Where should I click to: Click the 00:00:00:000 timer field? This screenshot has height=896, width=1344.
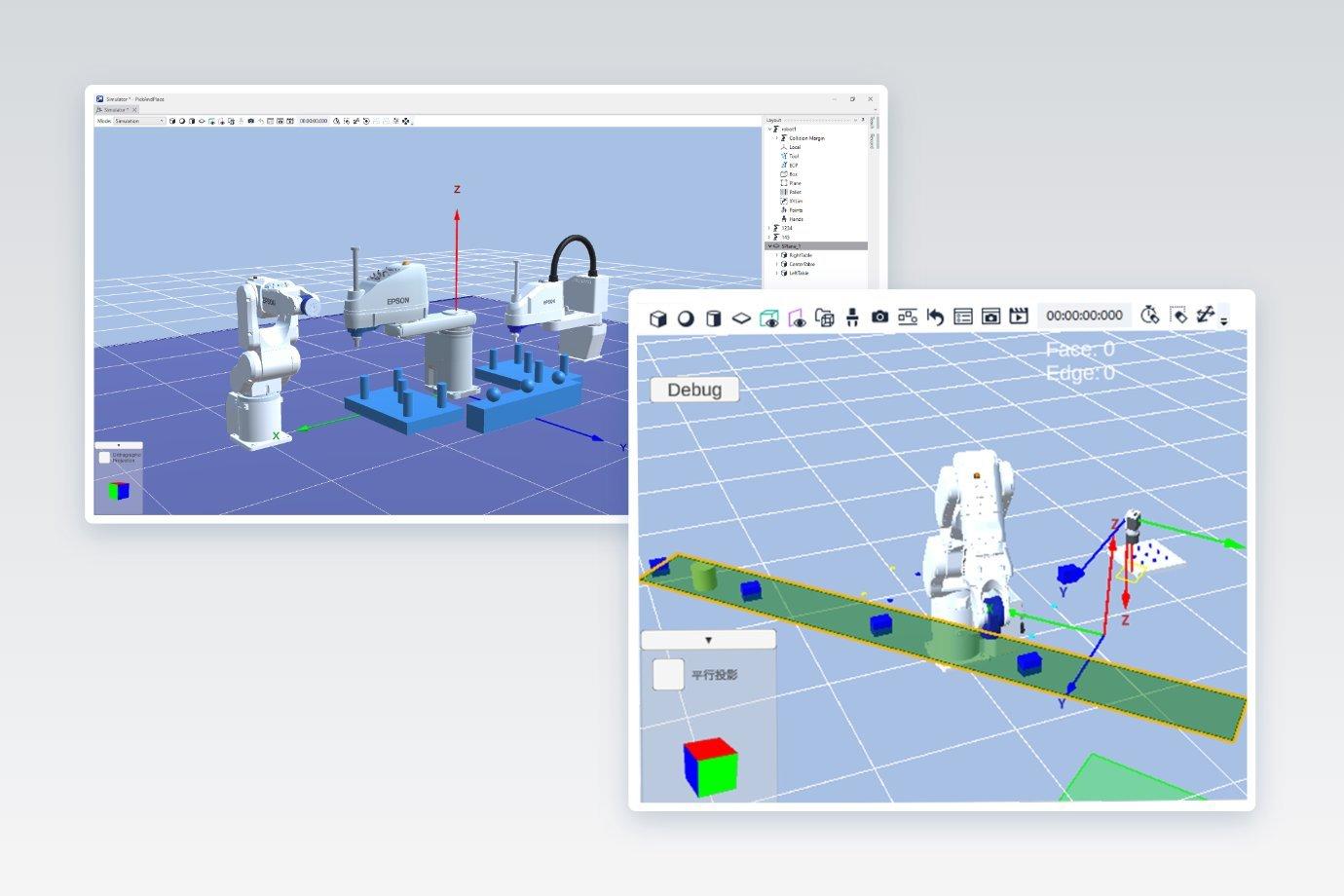[x=1084, y=316]
